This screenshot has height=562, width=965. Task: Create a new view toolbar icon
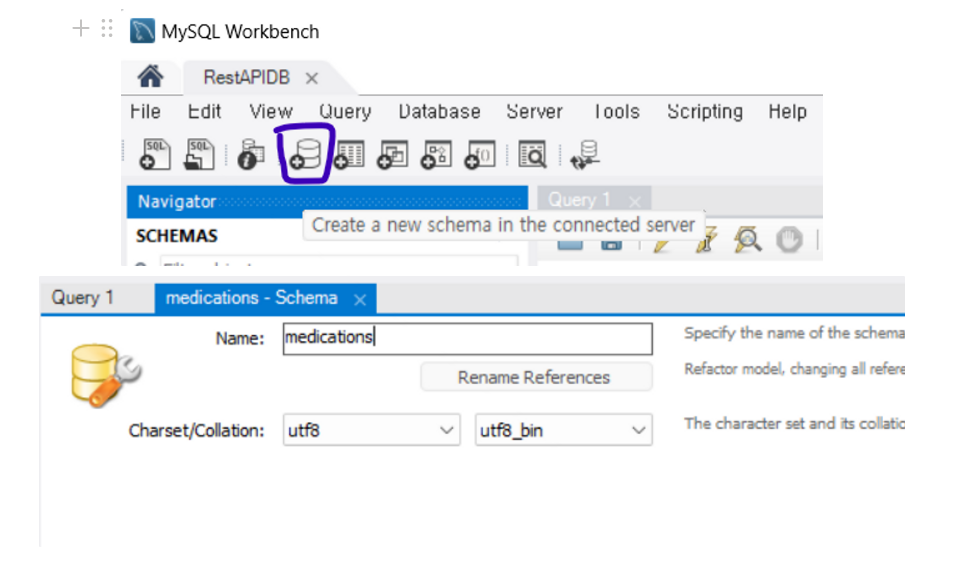click(393, 154)
